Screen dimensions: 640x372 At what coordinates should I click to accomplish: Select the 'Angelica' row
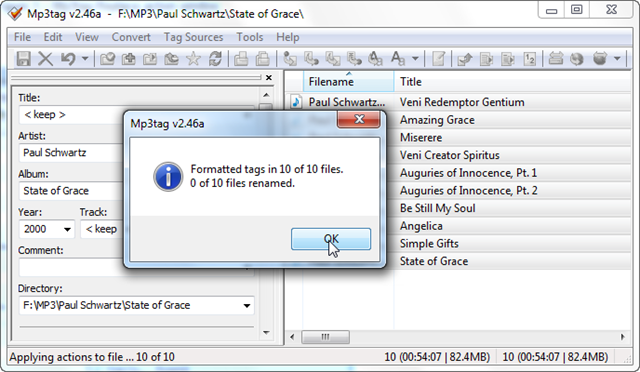(421, 226)
